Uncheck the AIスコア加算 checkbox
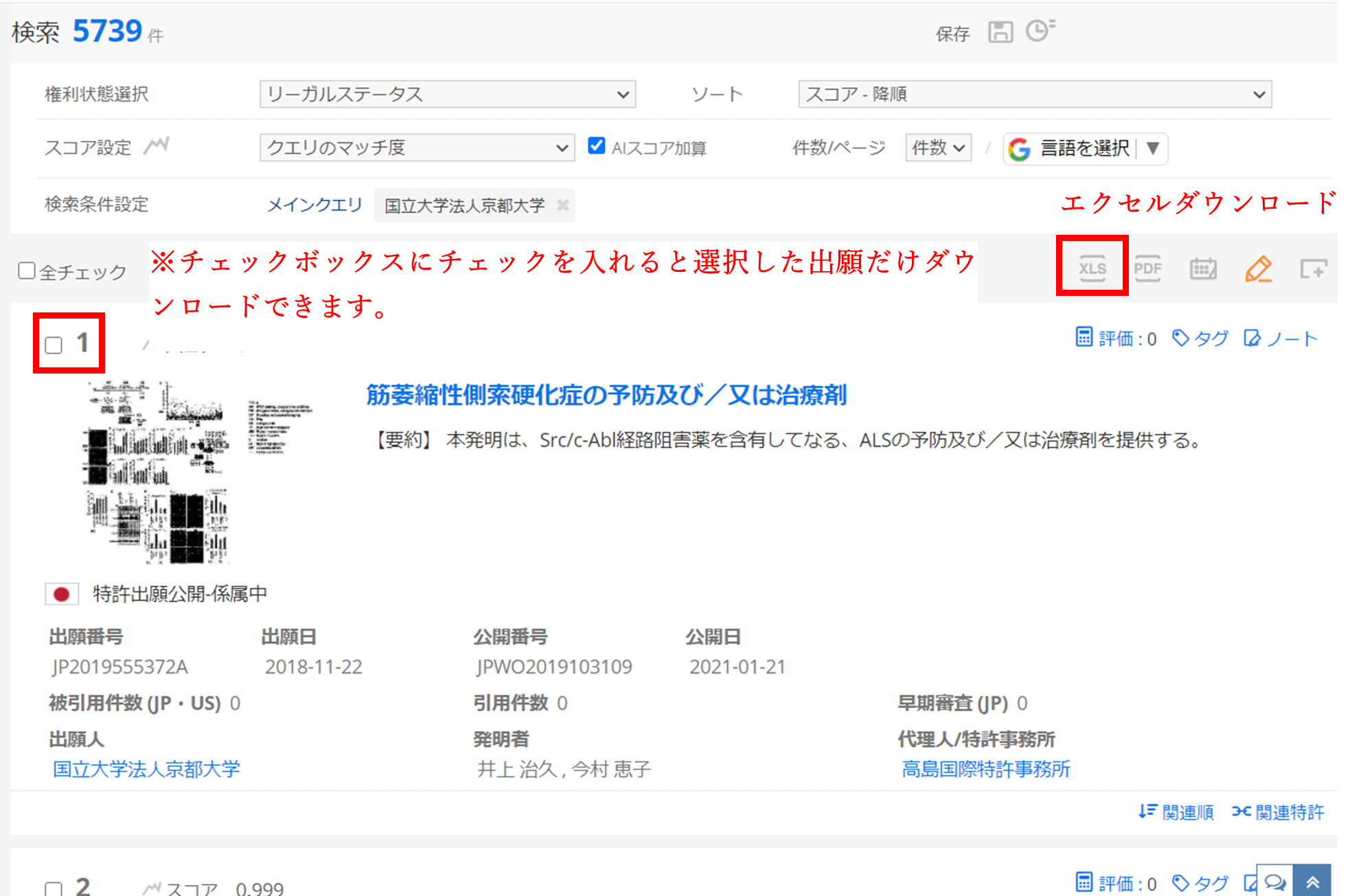Viewport: 1363px width, 896px height. 596,146
